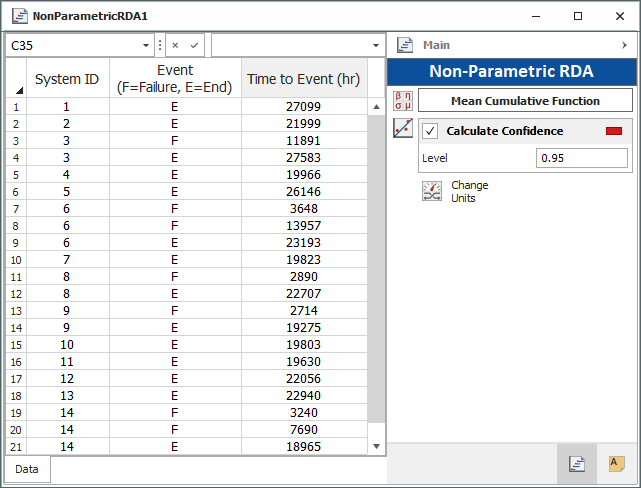641x488 pixels.
Task: Select row header number 12
Action: [x=16, y=293]
